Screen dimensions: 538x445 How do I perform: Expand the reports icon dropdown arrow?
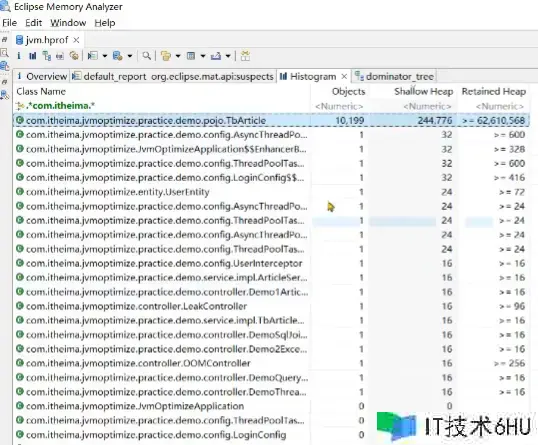coord(105,56)
